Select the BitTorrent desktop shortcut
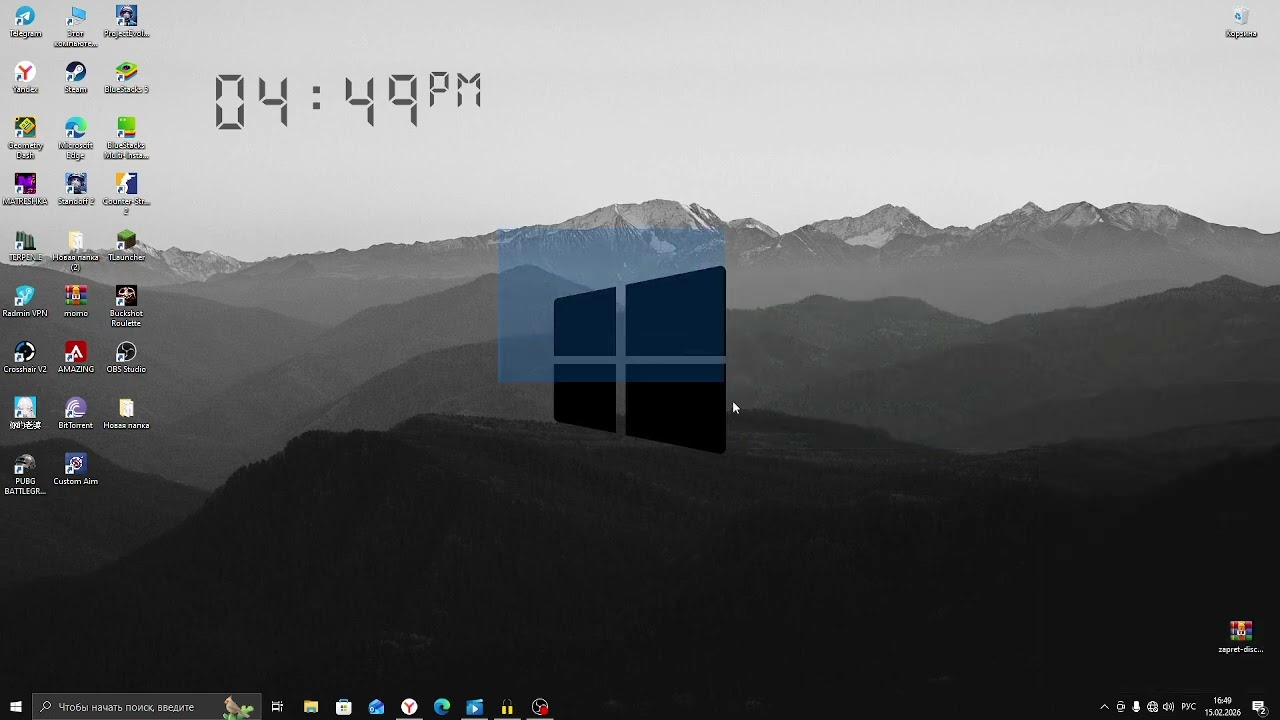Image resolution: width=1280 pixels, height=720 pixels. (x=76, y=414)
